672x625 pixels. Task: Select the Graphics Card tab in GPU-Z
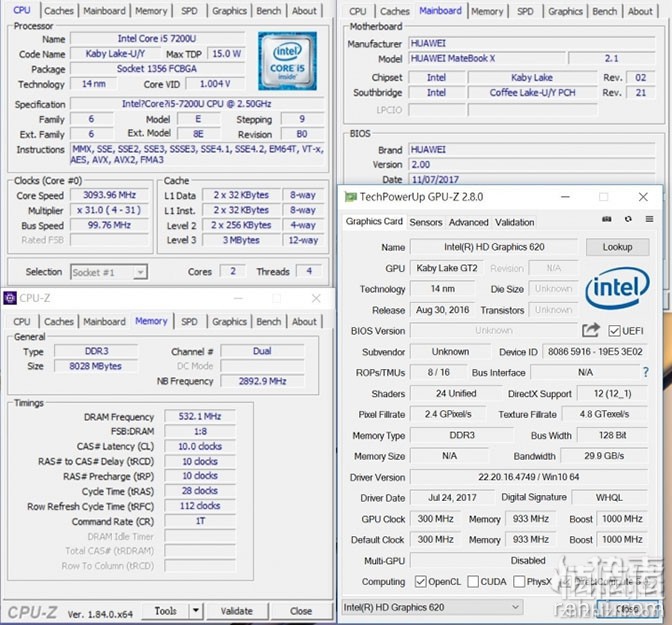coord(374,221)
